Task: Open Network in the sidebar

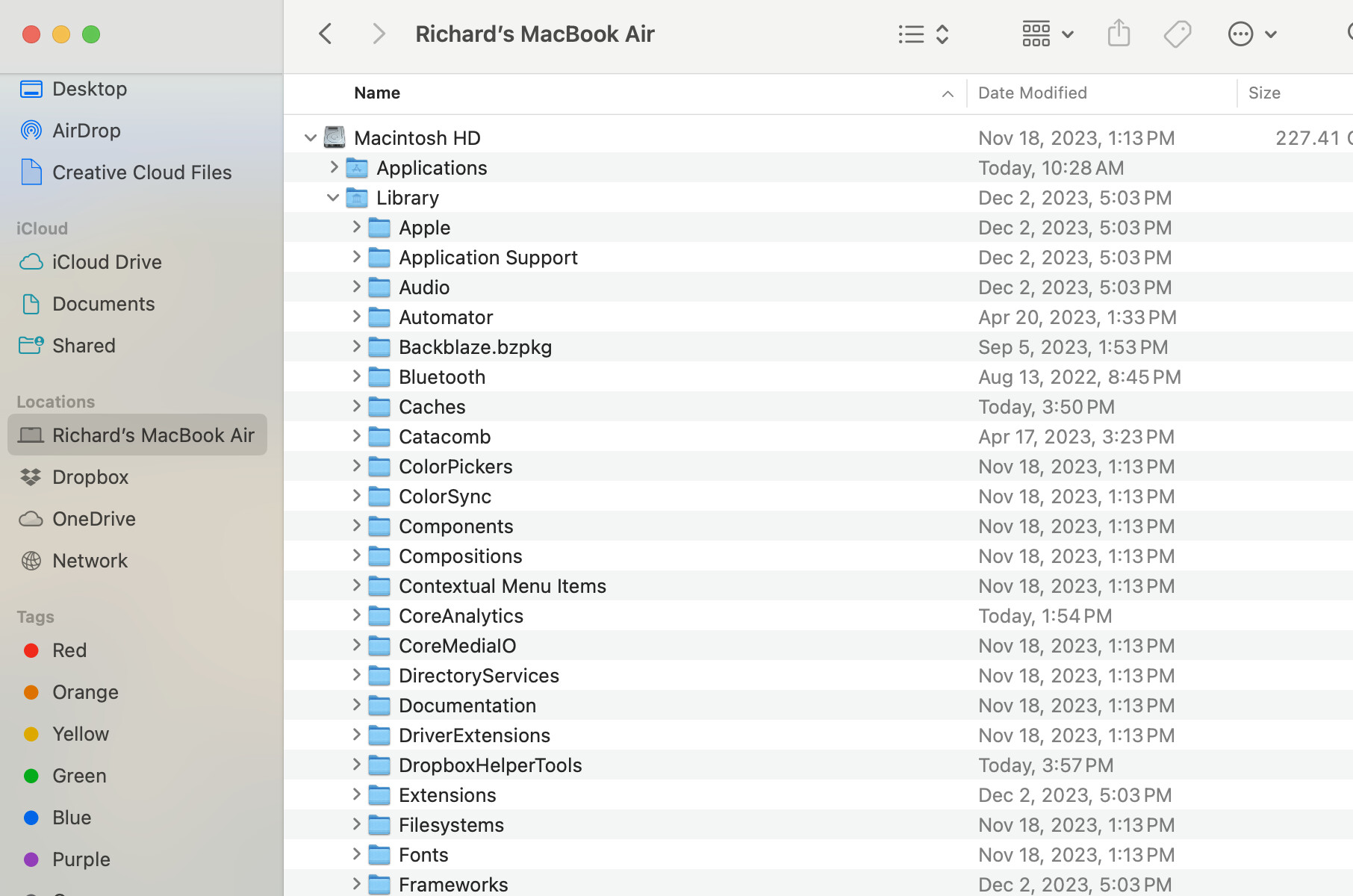Action: (90, 561)
